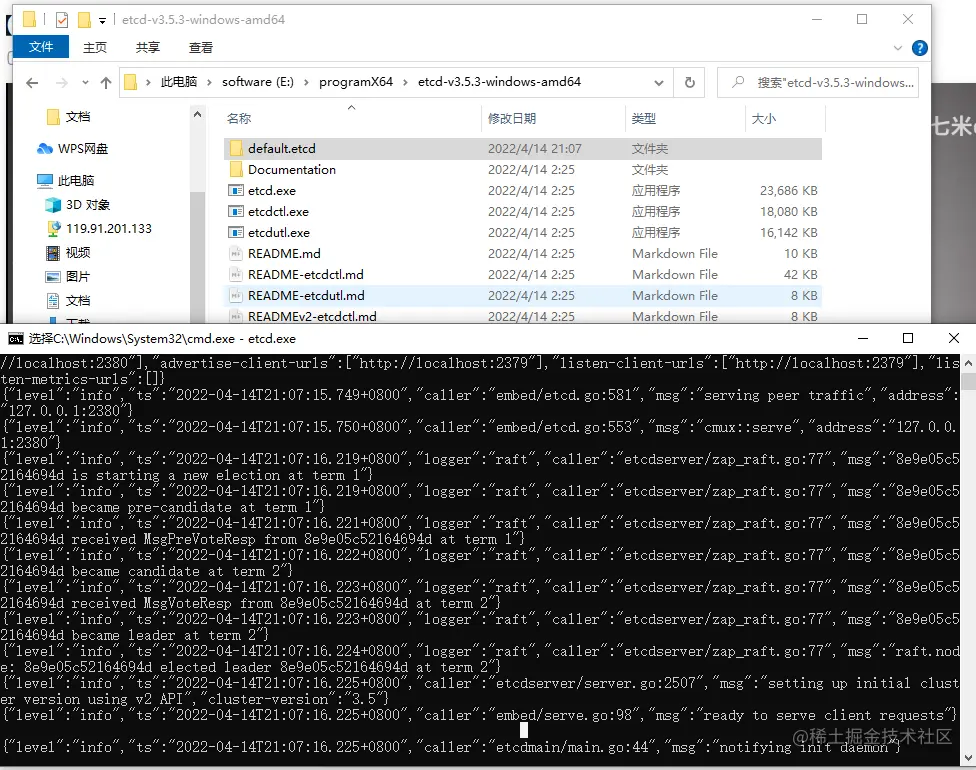Viewport: 976px width, 770px height.
Task: Open 图片 in navigation pane
Action: pyautogui.click(x=68, y=276)
